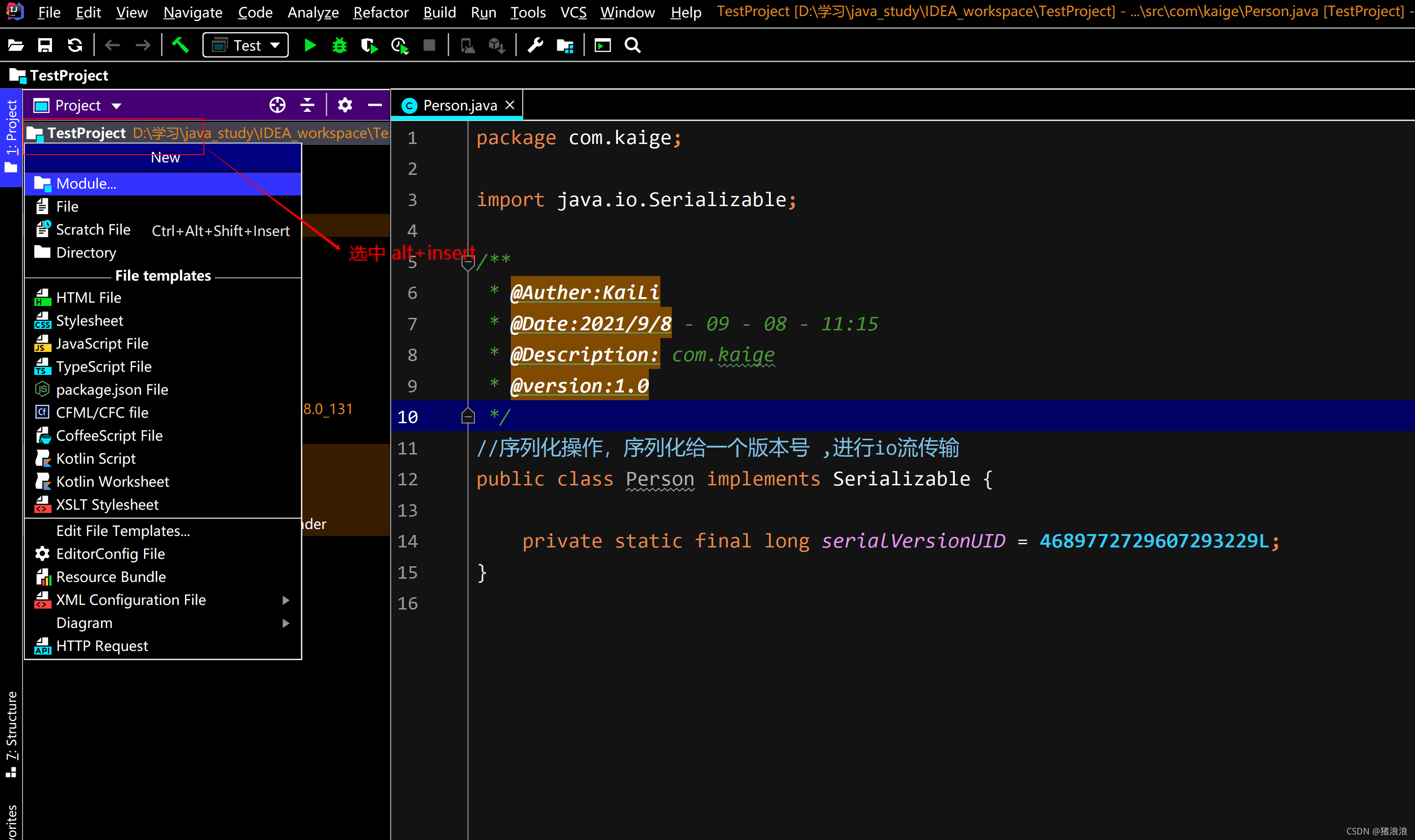1415x840 pixels.
Task: Create an XSLT Stylesheet
Action: click(163, 504)
